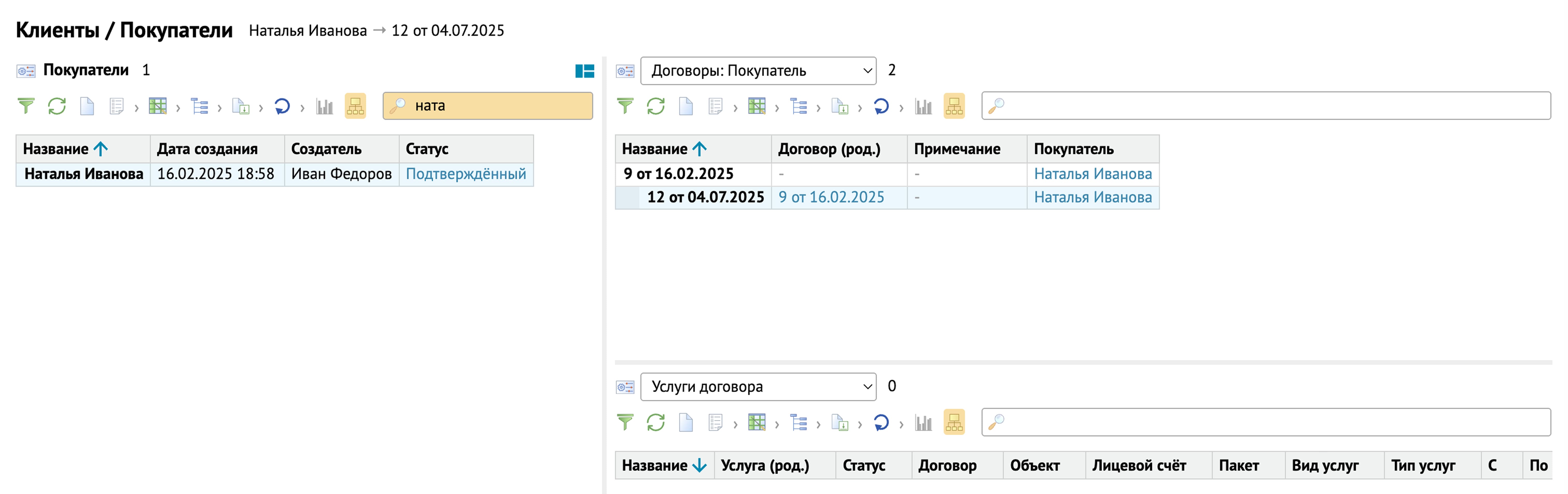The height and width of the screenshot is (494, 1568).
Task: Refresh the Услуги договора list with green arrows
Action: 656,422
